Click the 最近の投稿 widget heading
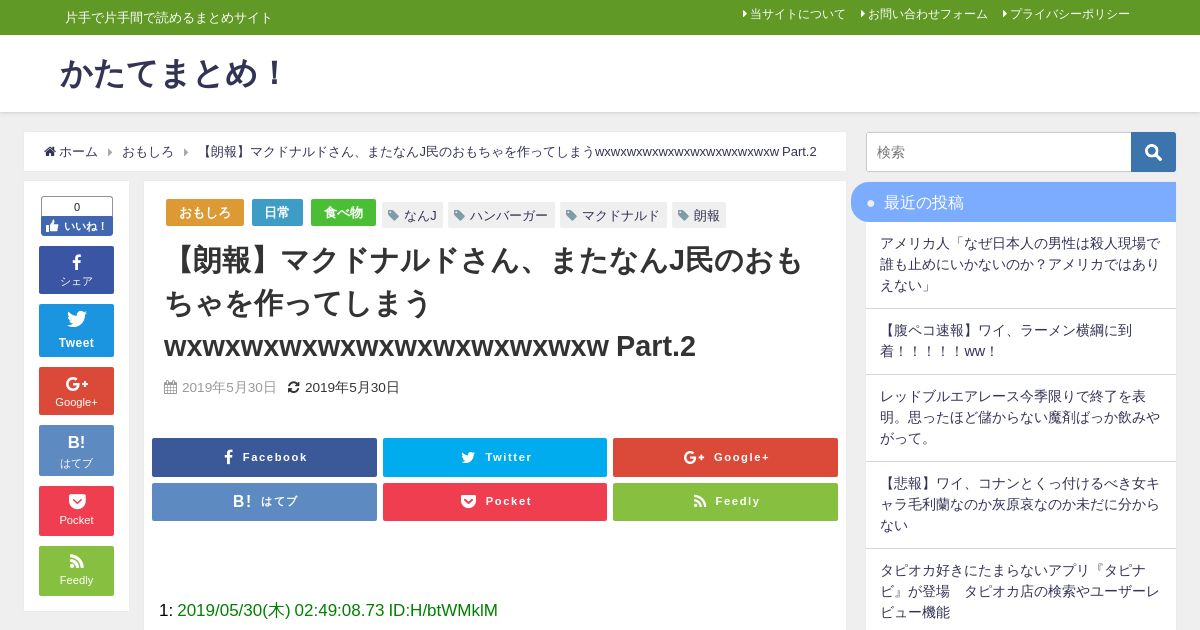 tap(1013, 202)
